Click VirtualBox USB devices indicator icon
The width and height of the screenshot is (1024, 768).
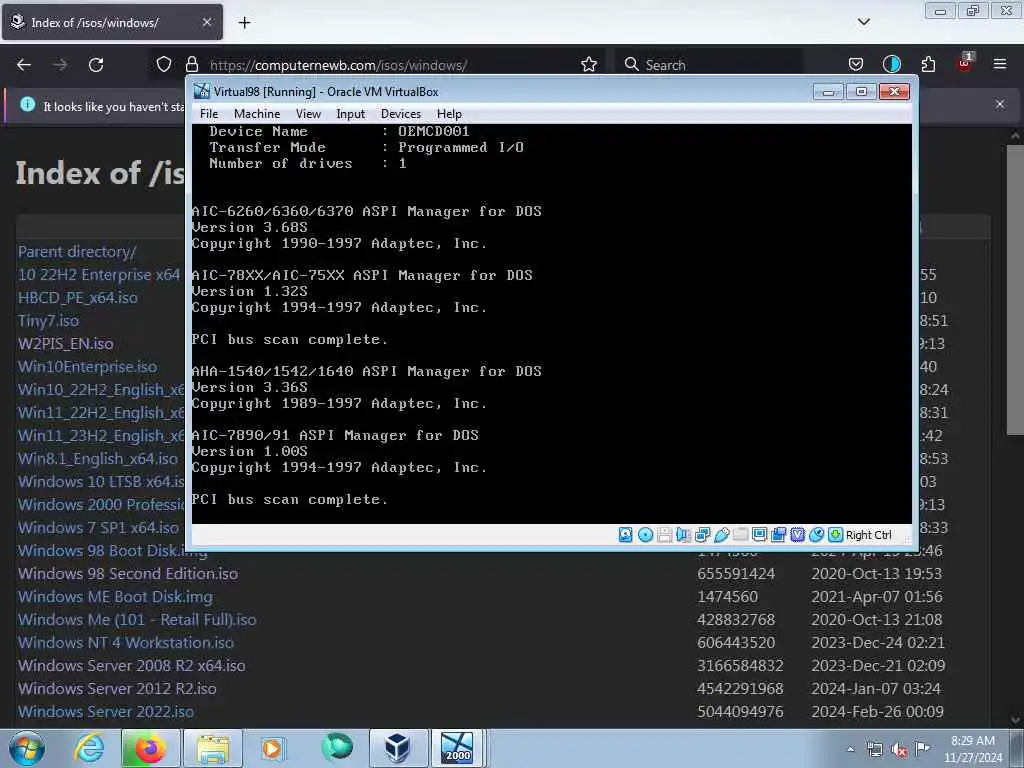pos(721,535)
